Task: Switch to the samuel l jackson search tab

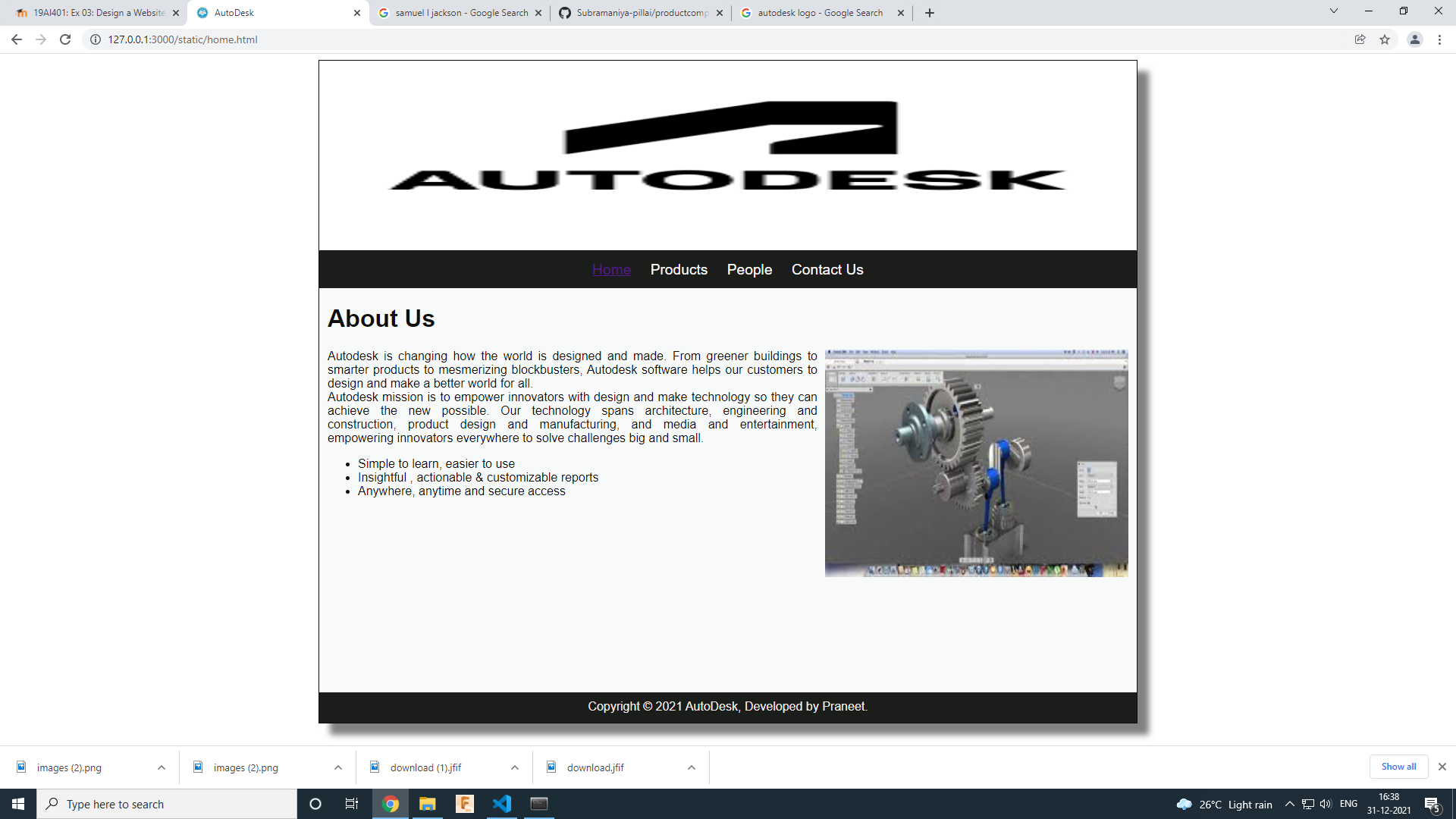Action: (x=461, y=13)
